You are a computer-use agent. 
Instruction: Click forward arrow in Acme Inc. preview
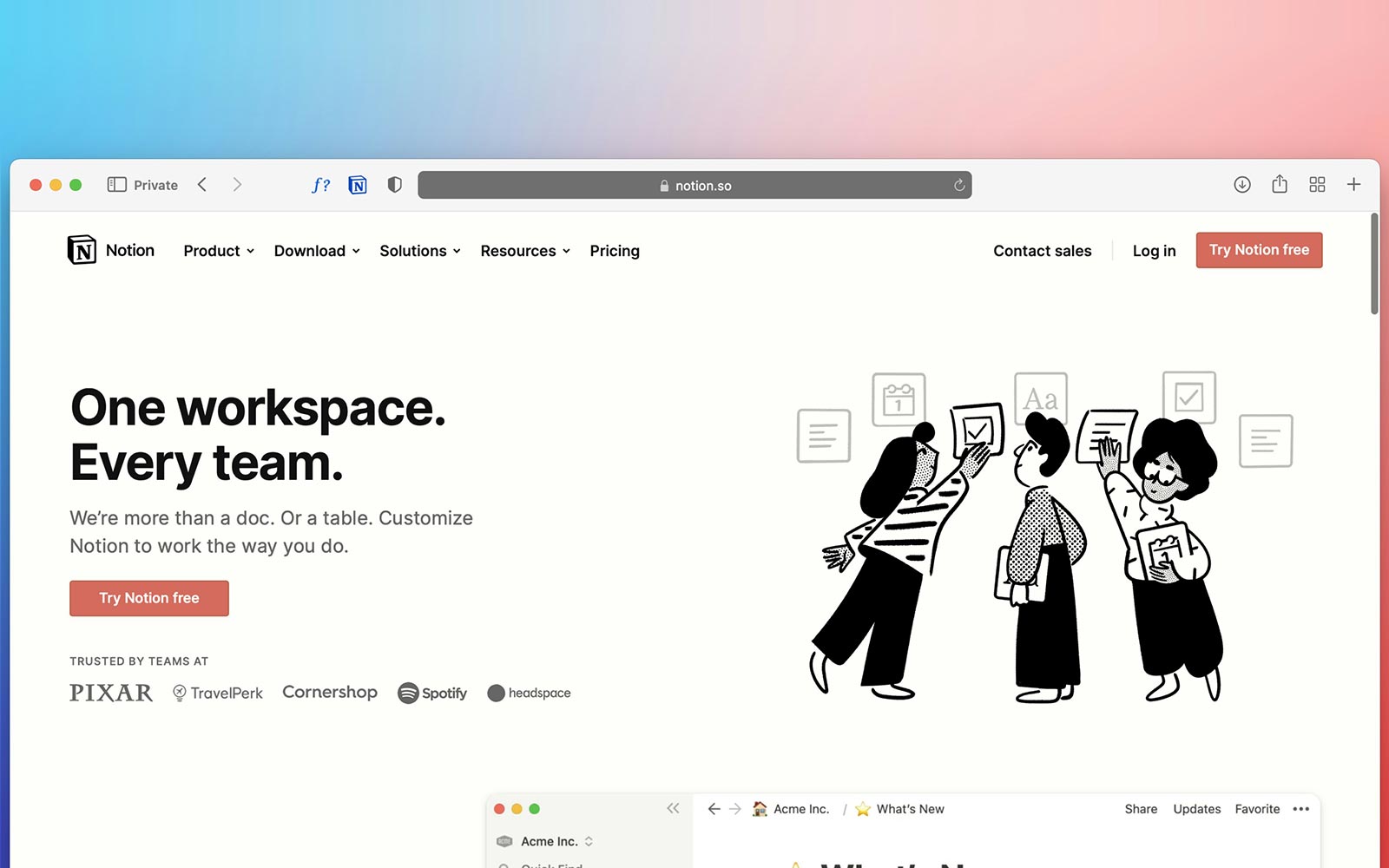pos(735,809)
